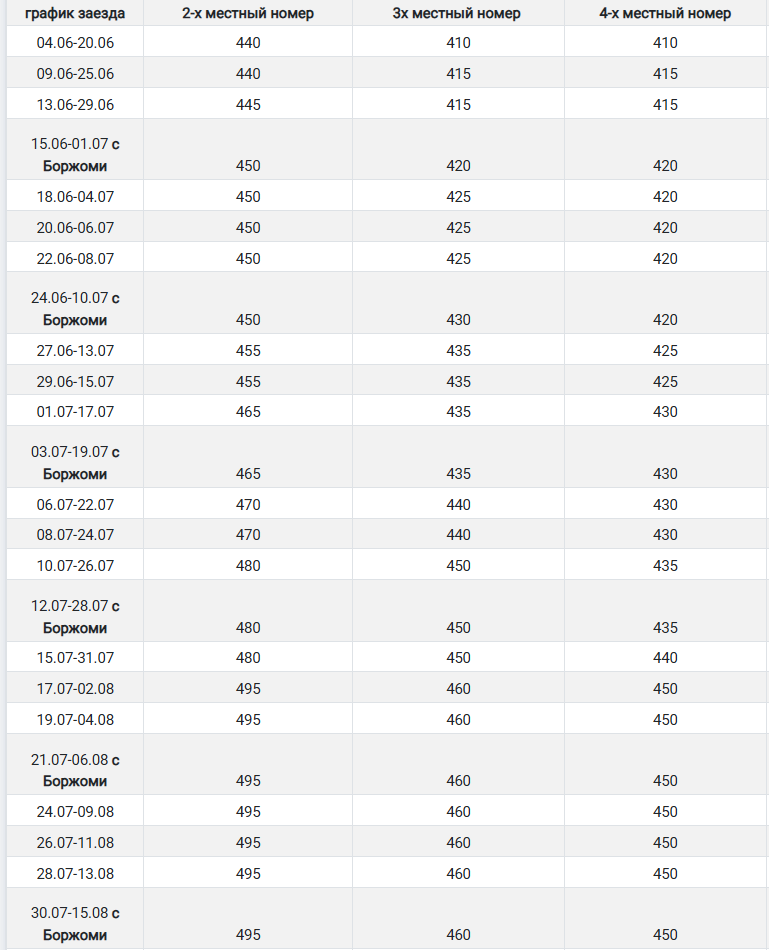Screen dimensions: 769x950
Task: Select the "30.07-15.08 с Боржоми" date cell
Action: click(x=75, y=924)
